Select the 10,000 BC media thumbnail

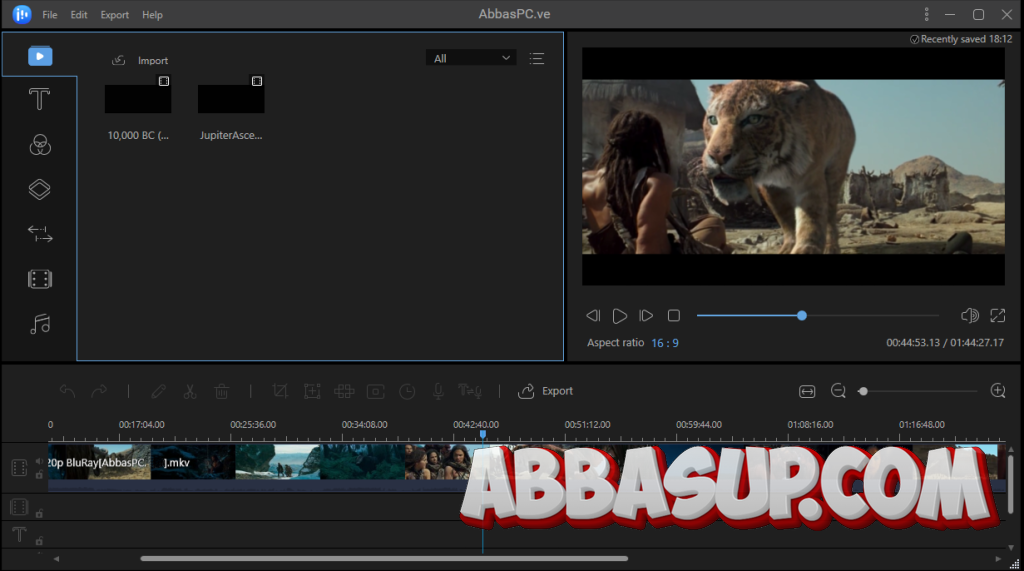[138, 98]
